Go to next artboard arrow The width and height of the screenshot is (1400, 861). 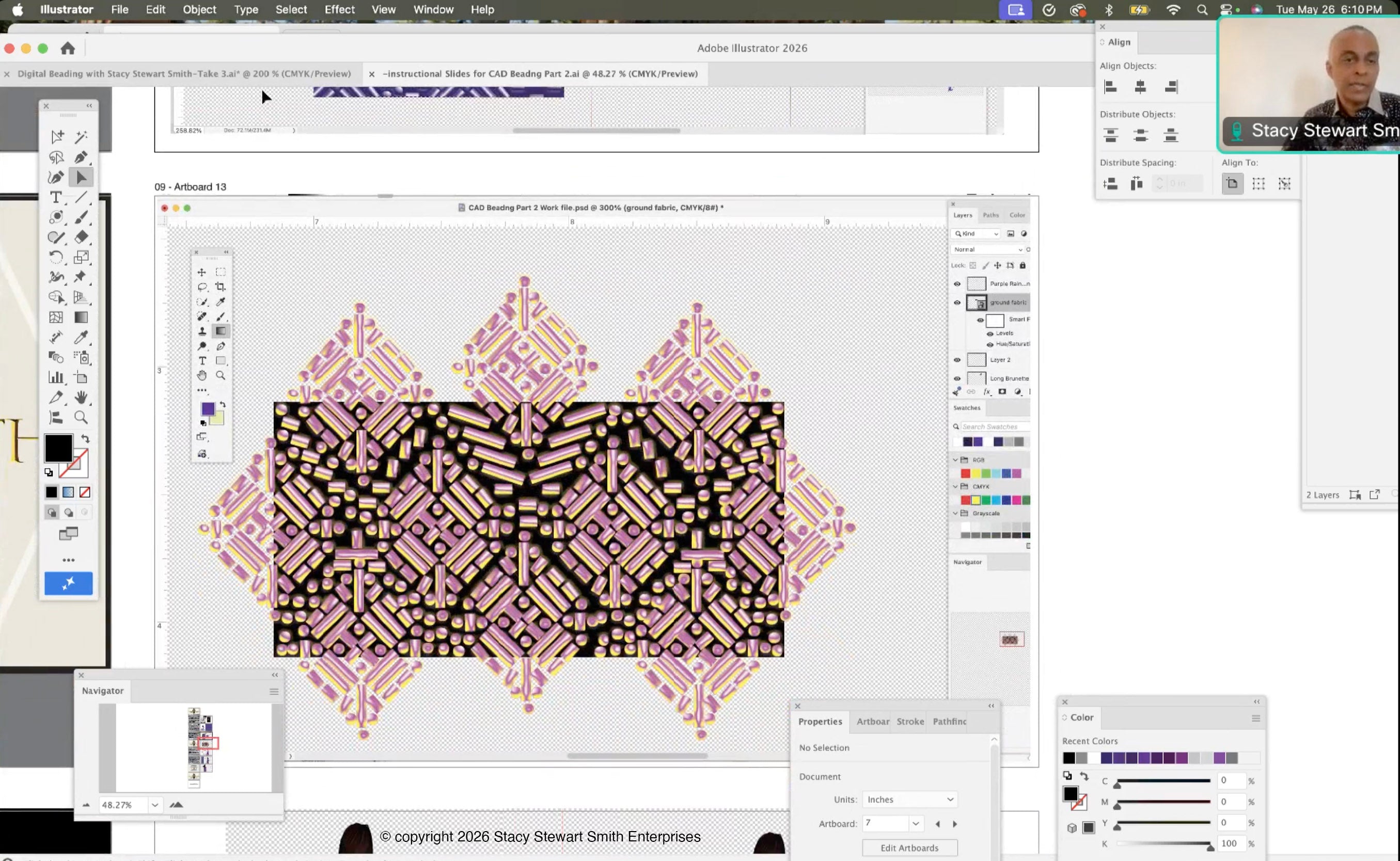[x=955, y=824]
